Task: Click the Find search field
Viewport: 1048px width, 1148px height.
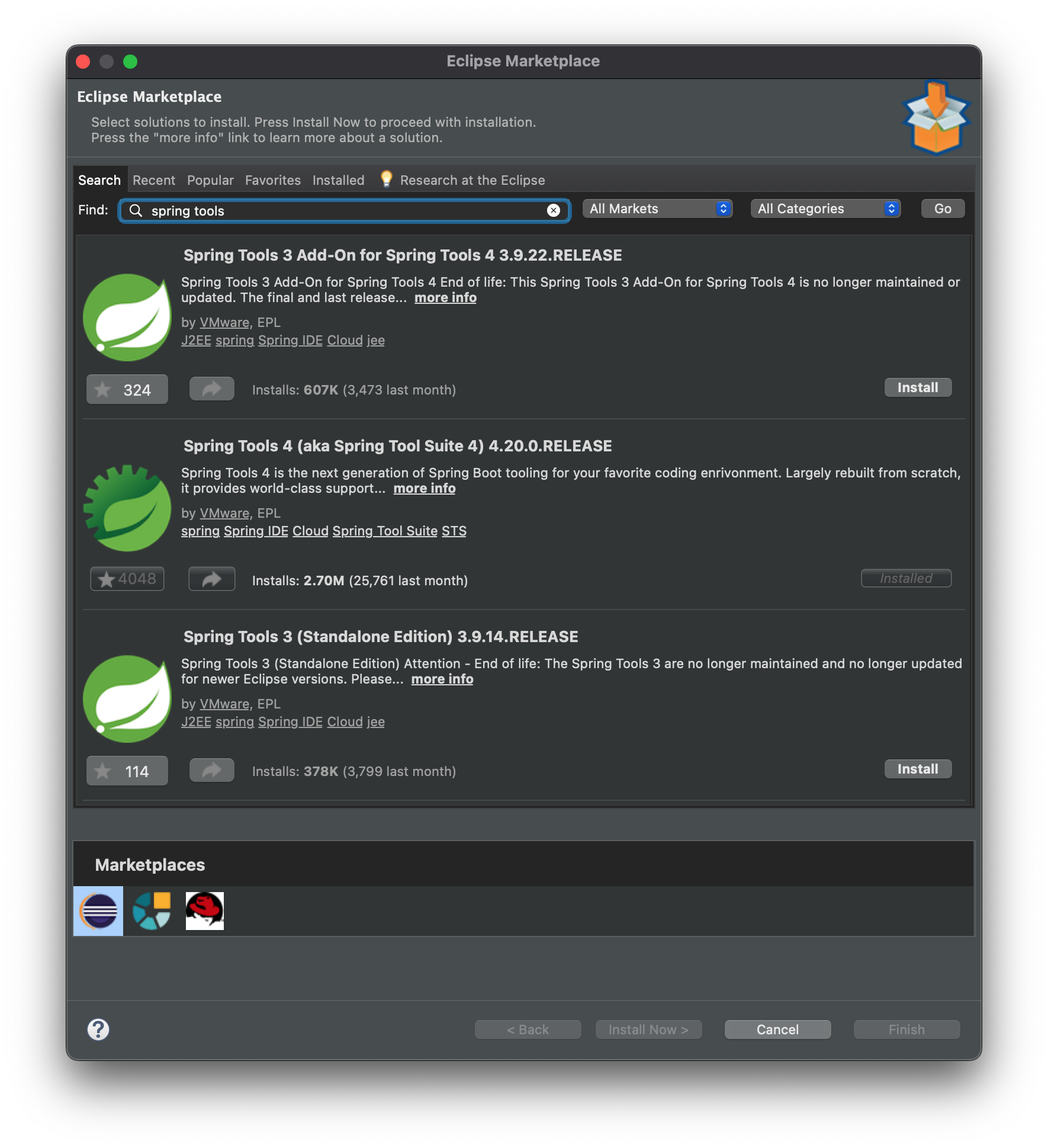Action: point(345,210)
